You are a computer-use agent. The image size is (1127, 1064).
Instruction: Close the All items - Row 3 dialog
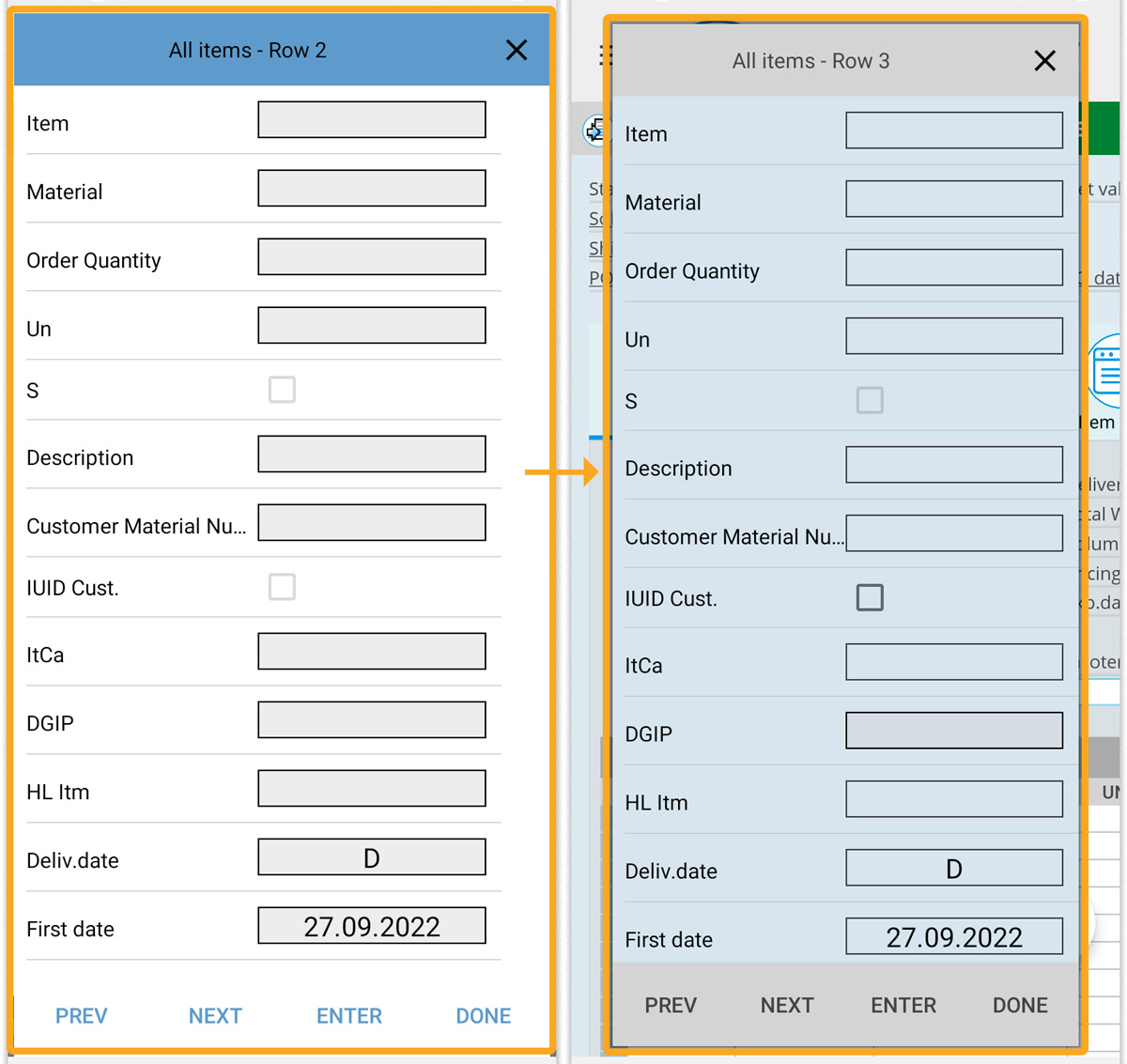[1044, 61]
